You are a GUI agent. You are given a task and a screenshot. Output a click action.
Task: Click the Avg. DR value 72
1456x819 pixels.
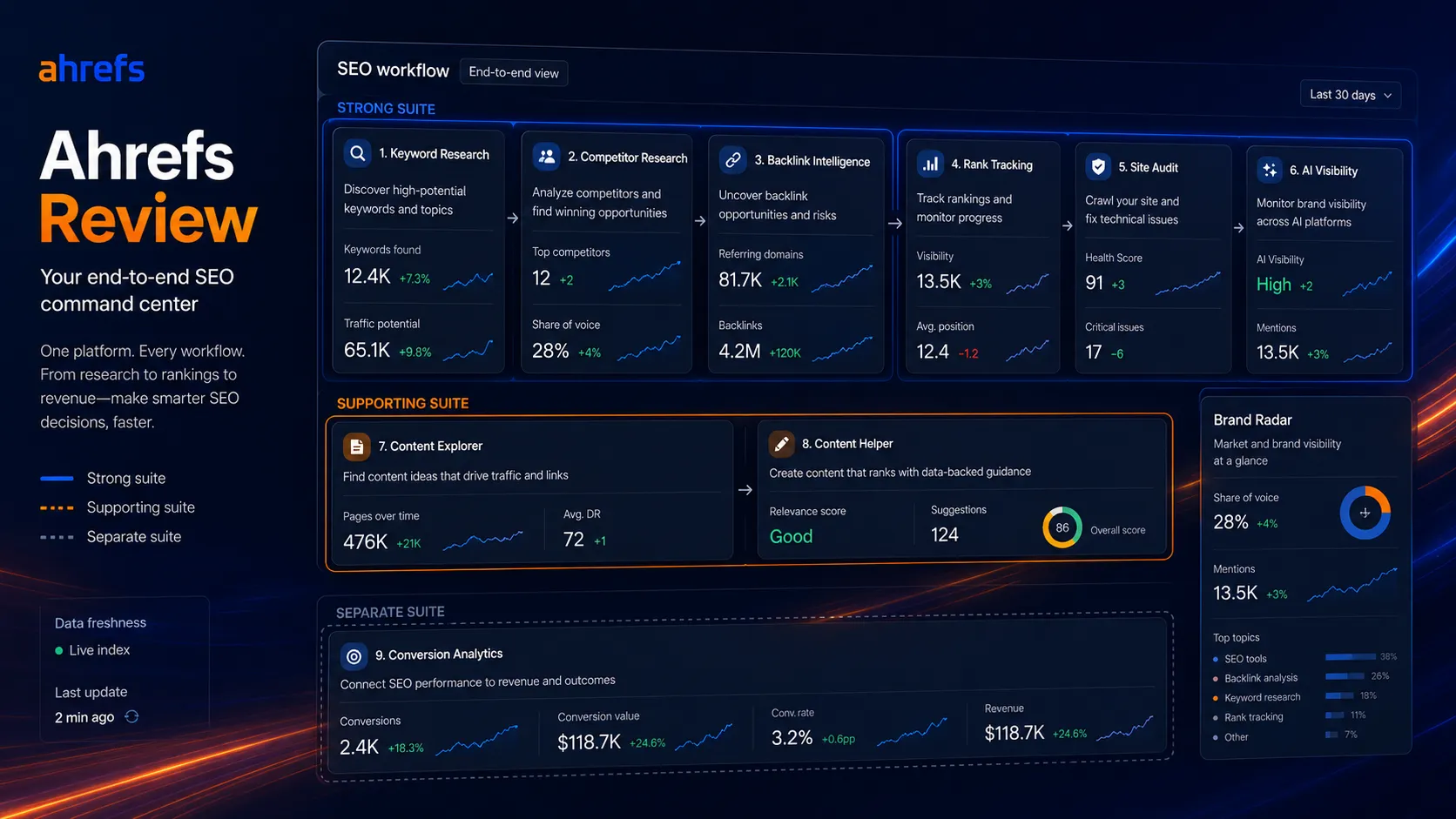click(x=573, y=540)
